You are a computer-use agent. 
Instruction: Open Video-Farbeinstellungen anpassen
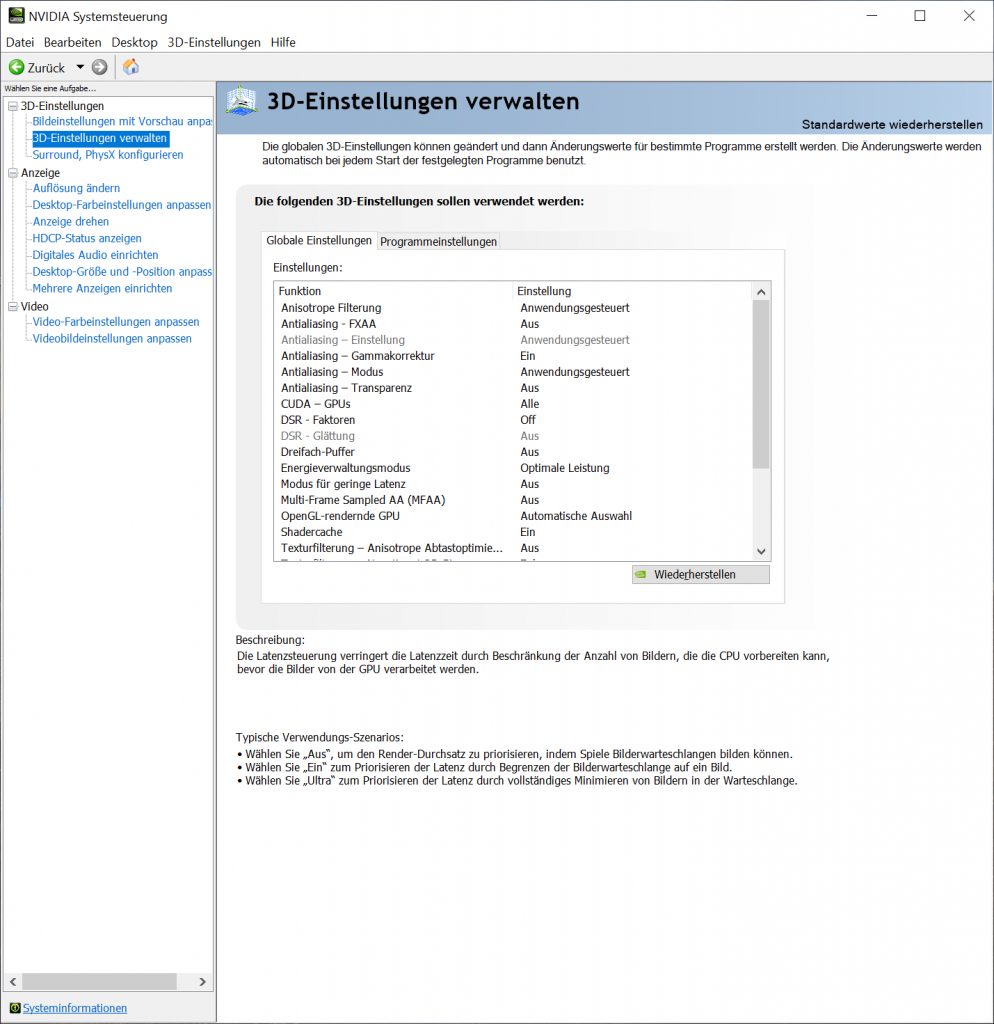pos(116,322)
